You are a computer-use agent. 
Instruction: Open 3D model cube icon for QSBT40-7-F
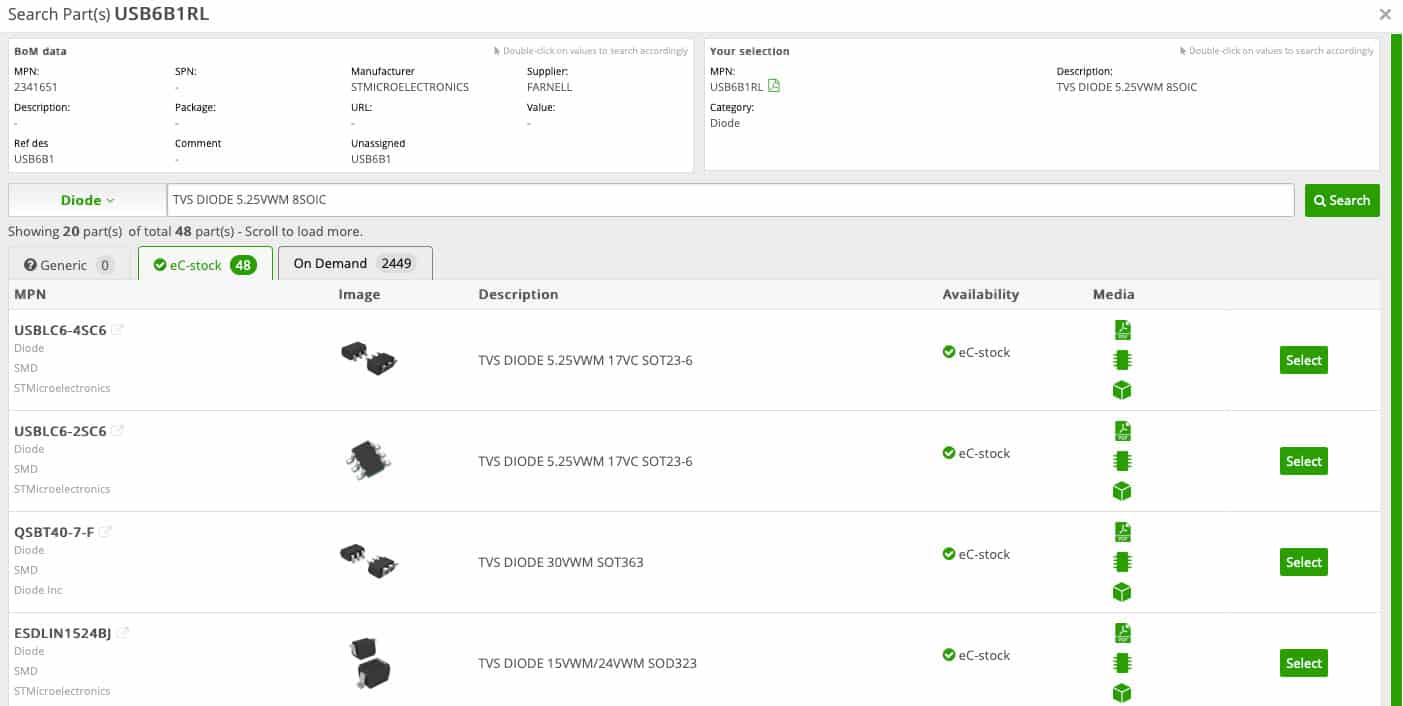pos(1122,592)
